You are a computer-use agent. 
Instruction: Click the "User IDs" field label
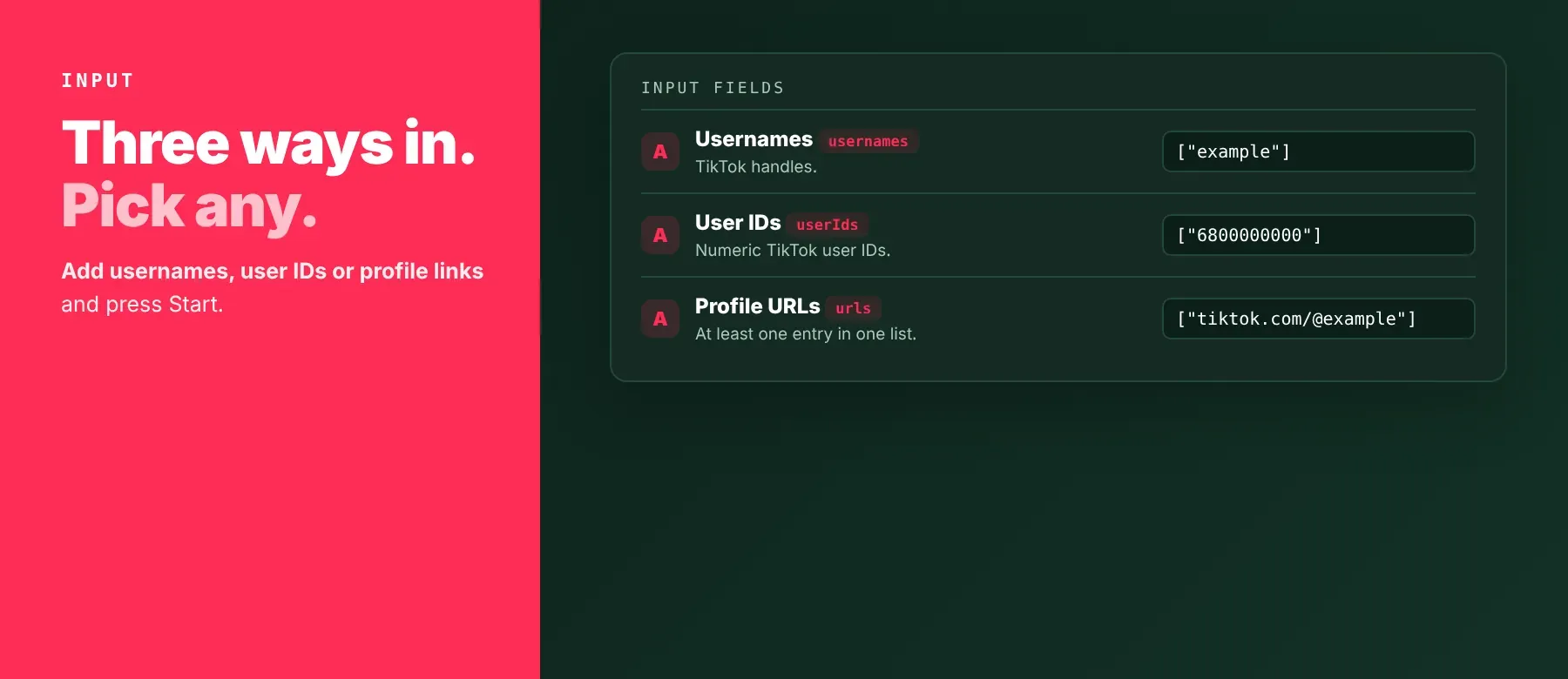(x=738, y=223)
